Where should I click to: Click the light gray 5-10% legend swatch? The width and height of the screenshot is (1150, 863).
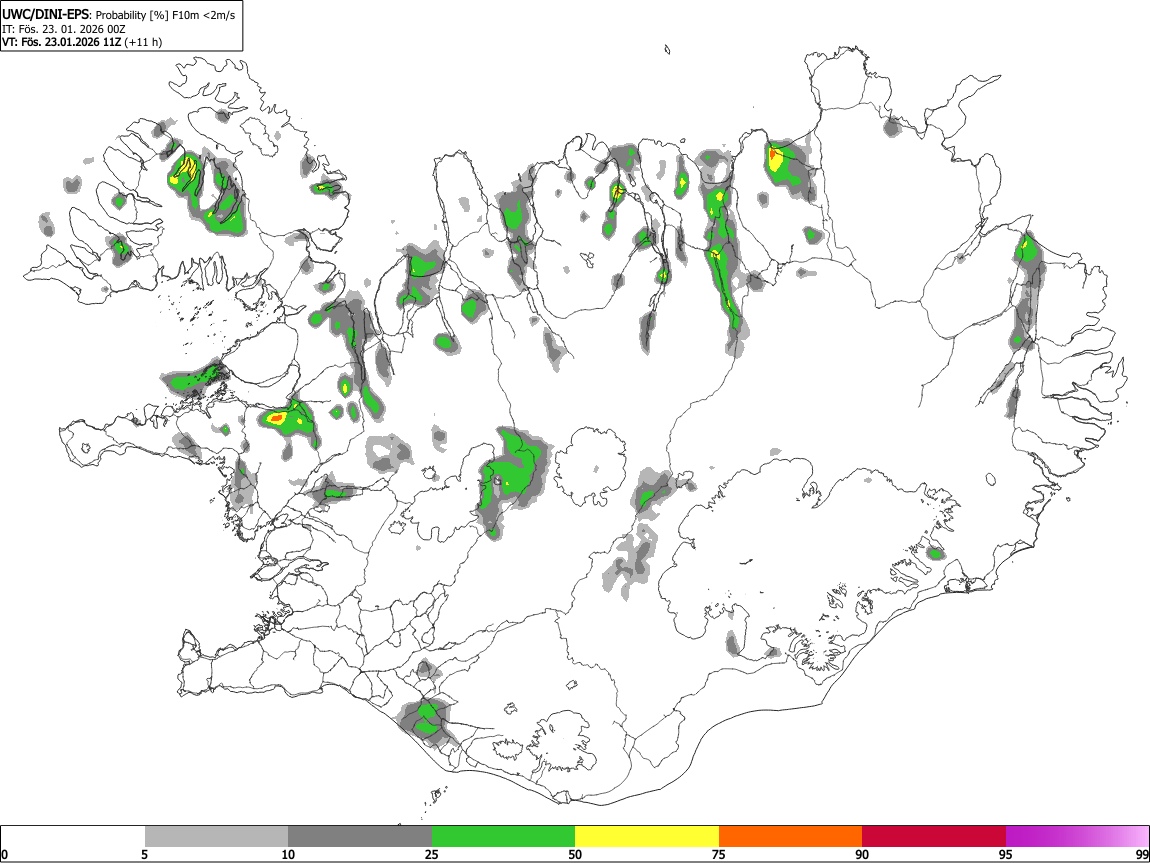point(216,837)
